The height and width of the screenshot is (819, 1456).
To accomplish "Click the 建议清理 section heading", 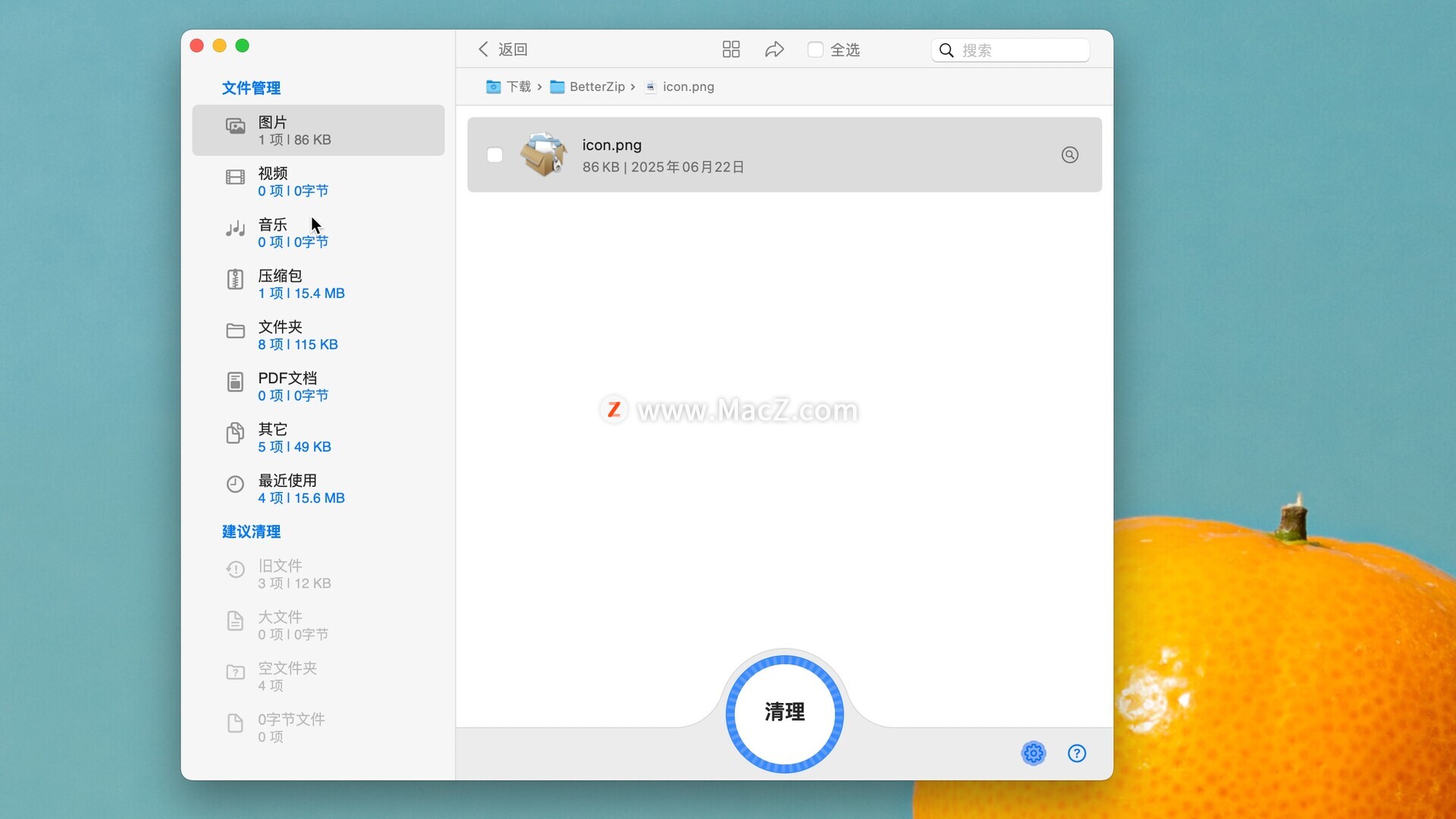I will click(x=251, y=532).
